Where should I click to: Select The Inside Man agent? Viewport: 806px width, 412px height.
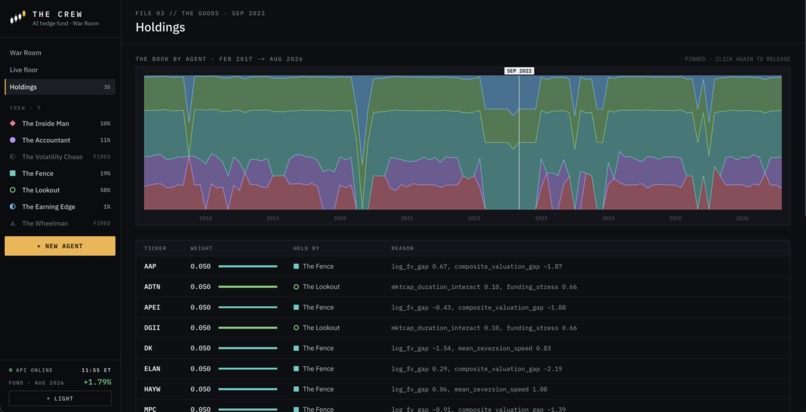click(60, 123)
